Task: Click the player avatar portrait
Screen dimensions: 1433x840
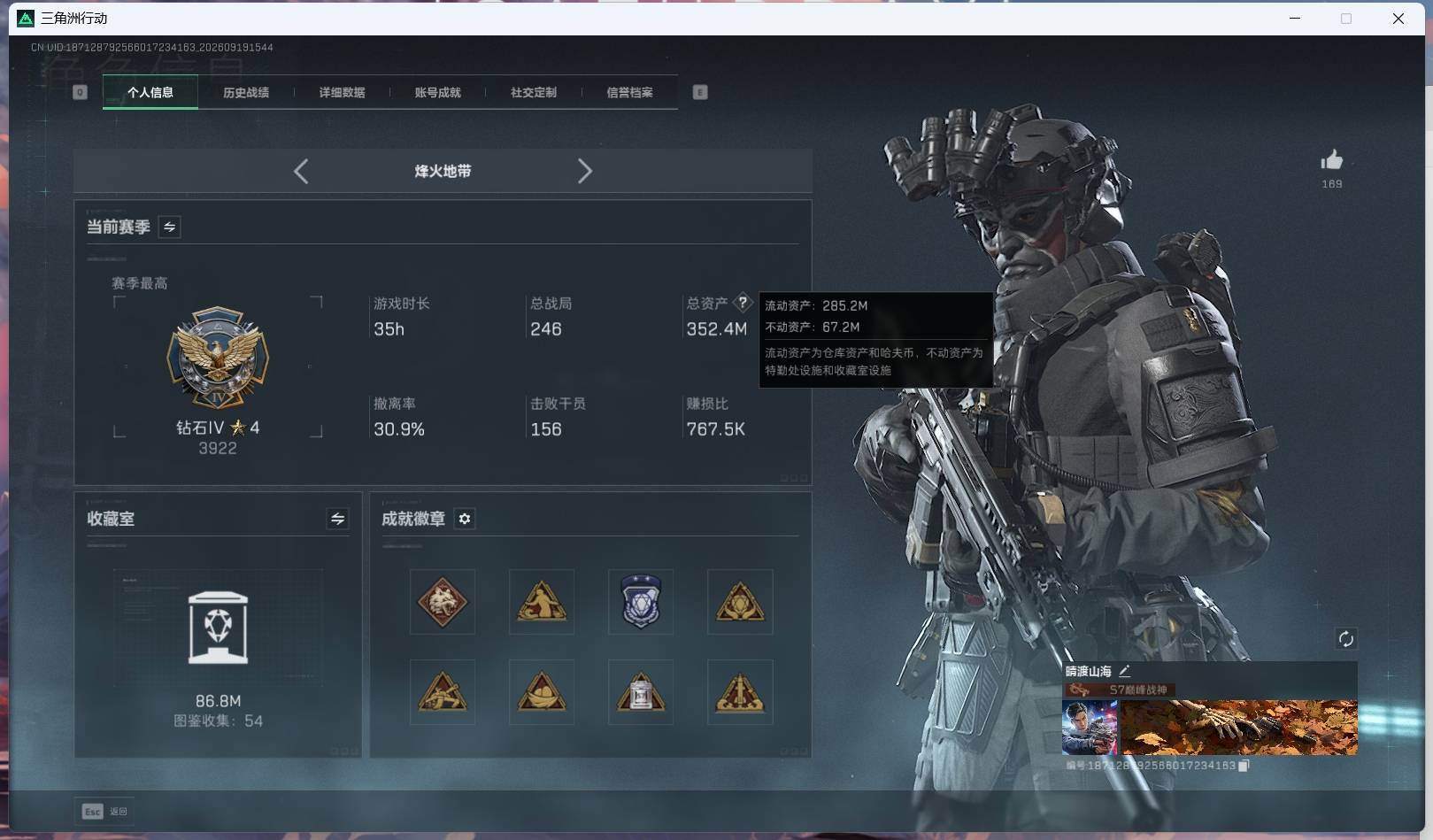Action: coord(1090,728)
